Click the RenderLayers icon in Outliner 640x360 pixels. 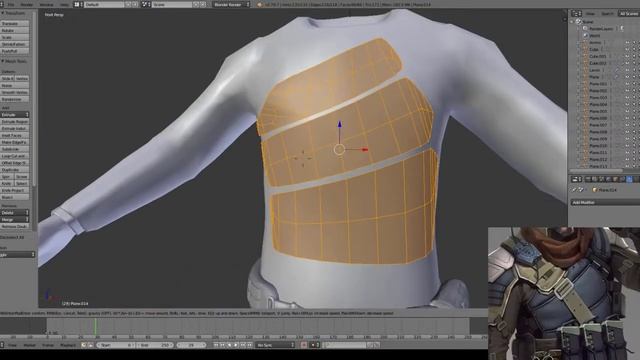point(585,29)
